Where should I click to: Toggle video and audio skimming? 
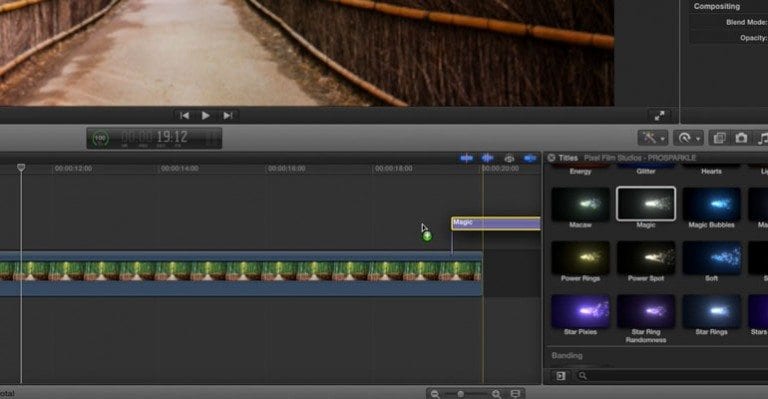[466, 158]
